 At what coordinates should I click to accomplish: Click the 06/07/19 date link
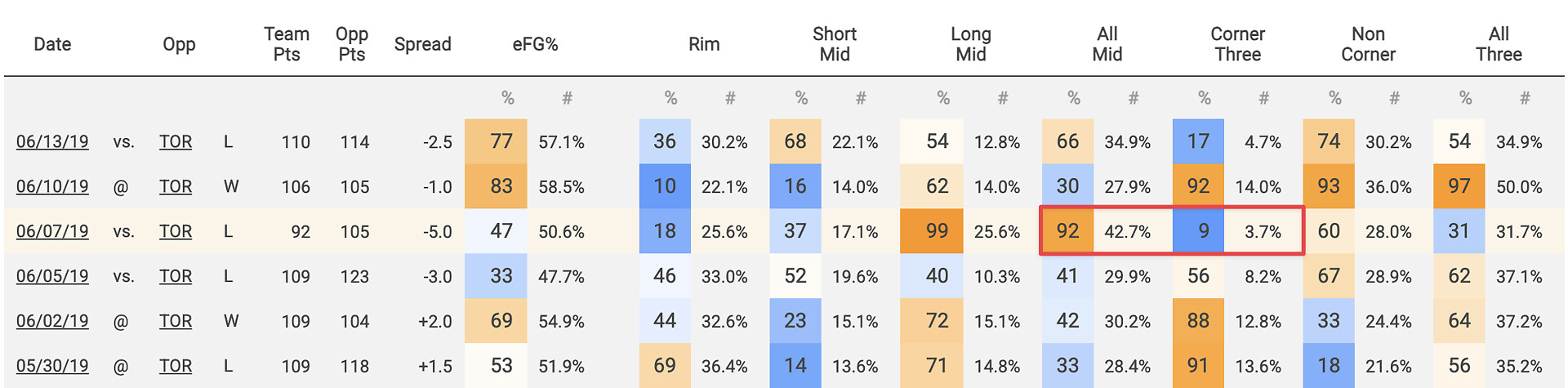(52, 232)
